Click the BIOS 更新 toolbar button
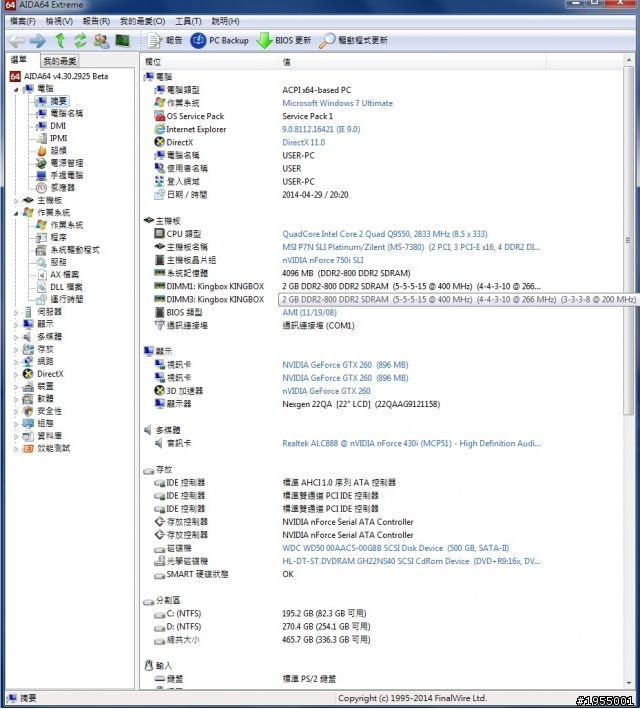640x709 pixels. pos(284,41)
